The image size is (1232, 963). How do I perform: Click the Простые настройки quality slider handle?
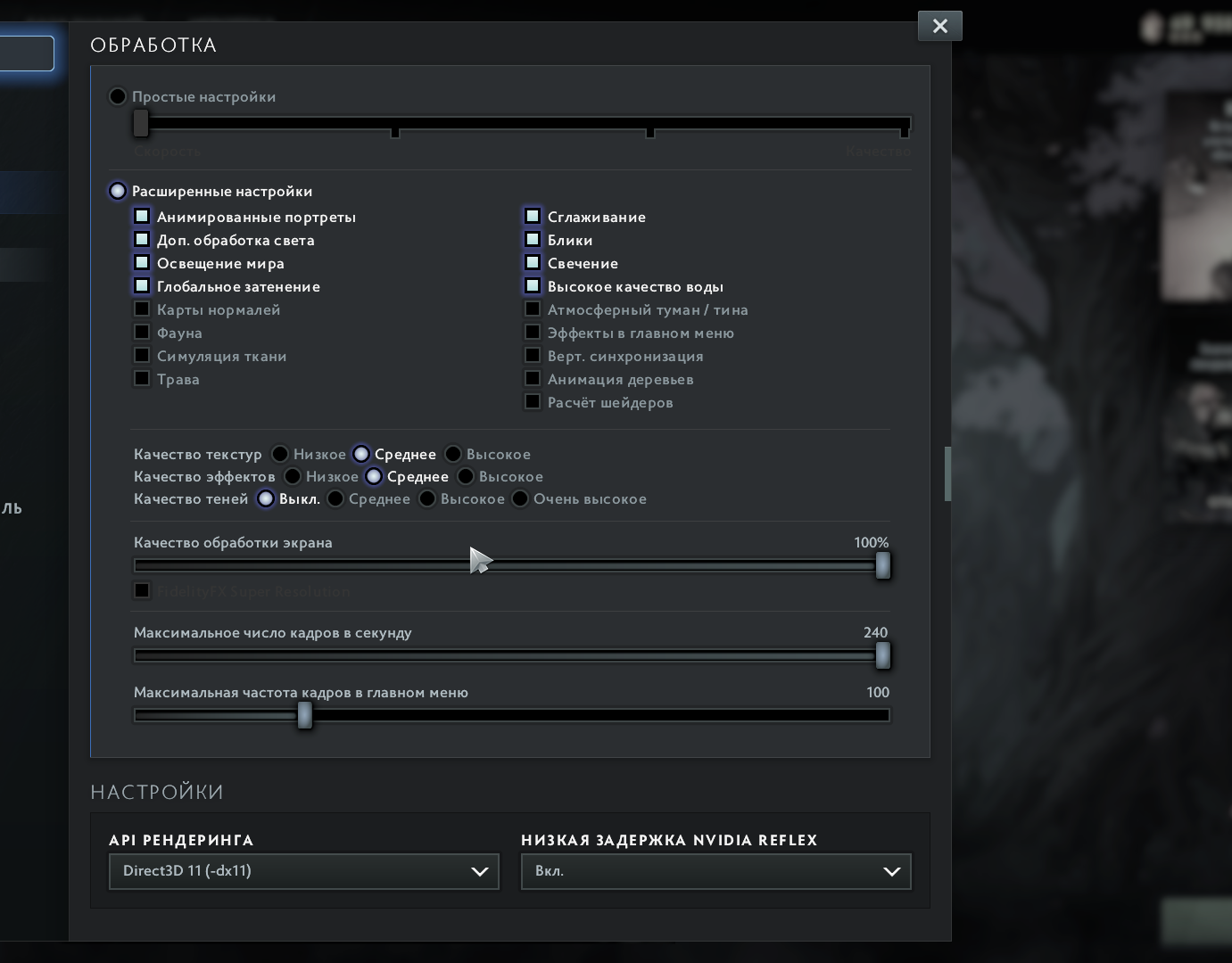point(141,124)
